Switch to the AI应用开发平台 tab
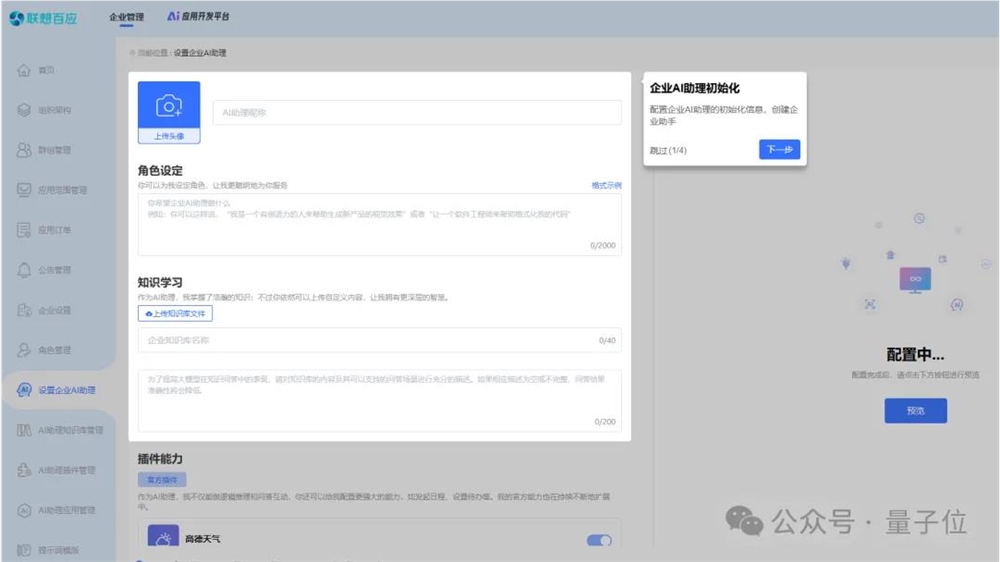 198,16
